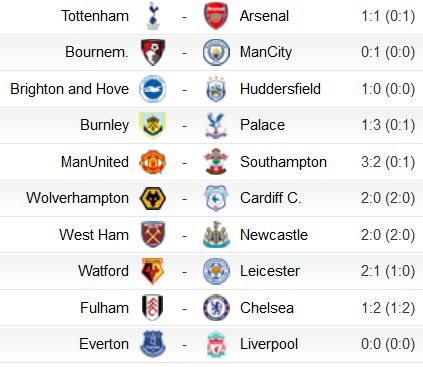Click the Liverpool club crest
The width and height of the screenshot is (423, 367).
pyautogui.click(x=216, y=344)
